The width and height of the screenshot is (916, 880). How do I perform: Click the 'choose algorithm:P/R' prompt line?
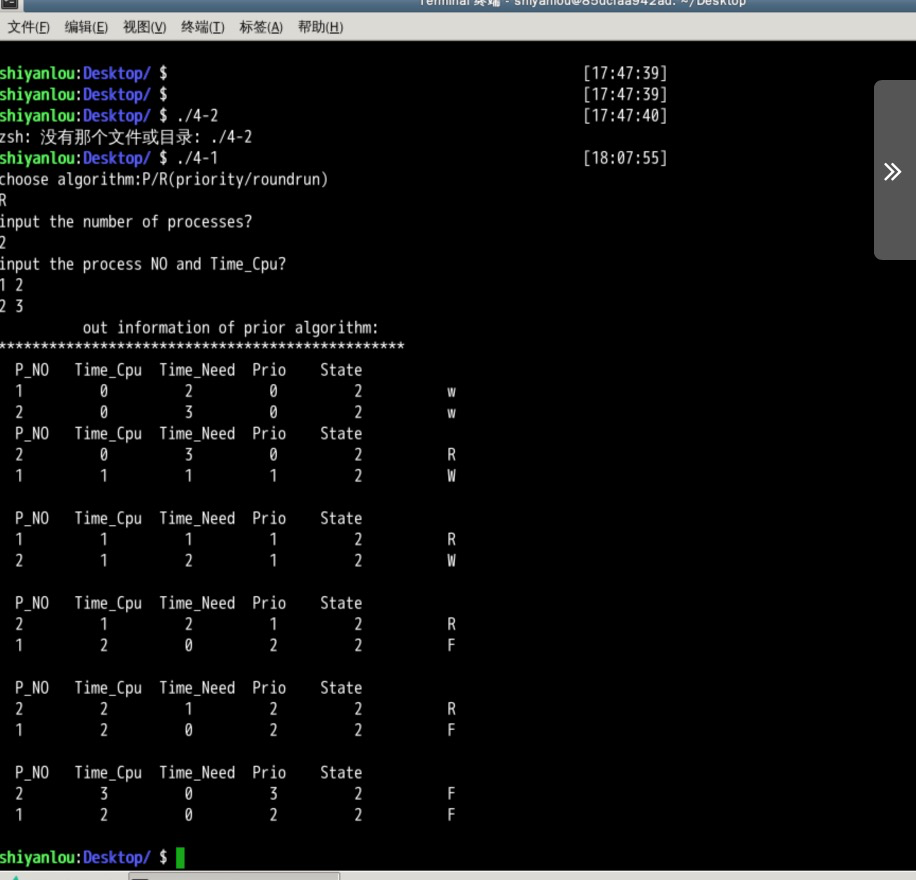[x=163, y=179]
